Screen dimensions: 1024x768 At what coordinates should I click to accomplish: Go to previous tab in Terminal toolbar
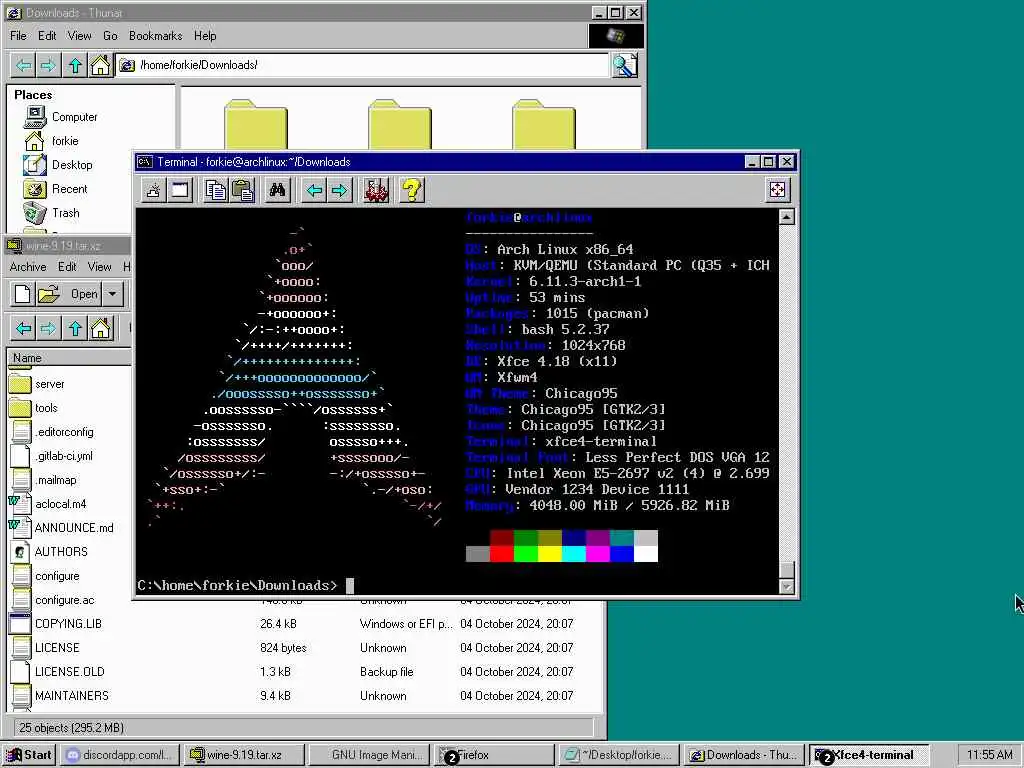pyautogui.click(x=314, y=190)
